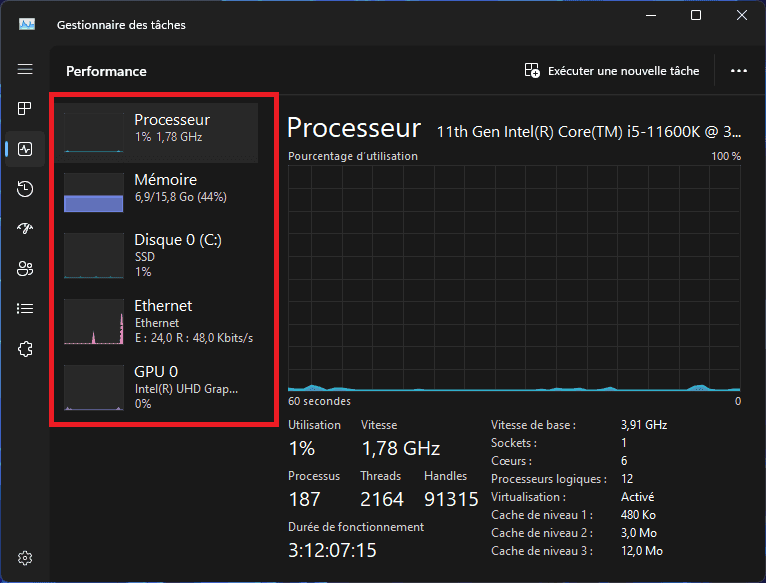The height and width of the screenshot is (583, 766).
Task: Click the Processeur mini graph thumbnail
Action: coord(94,132)
